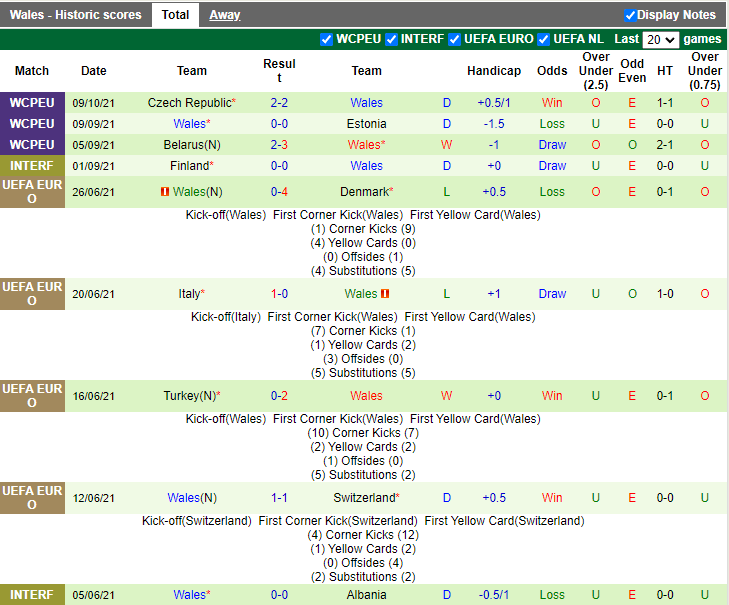
Task: Open the Last 20 games dropdown
Action: [661, 40]
